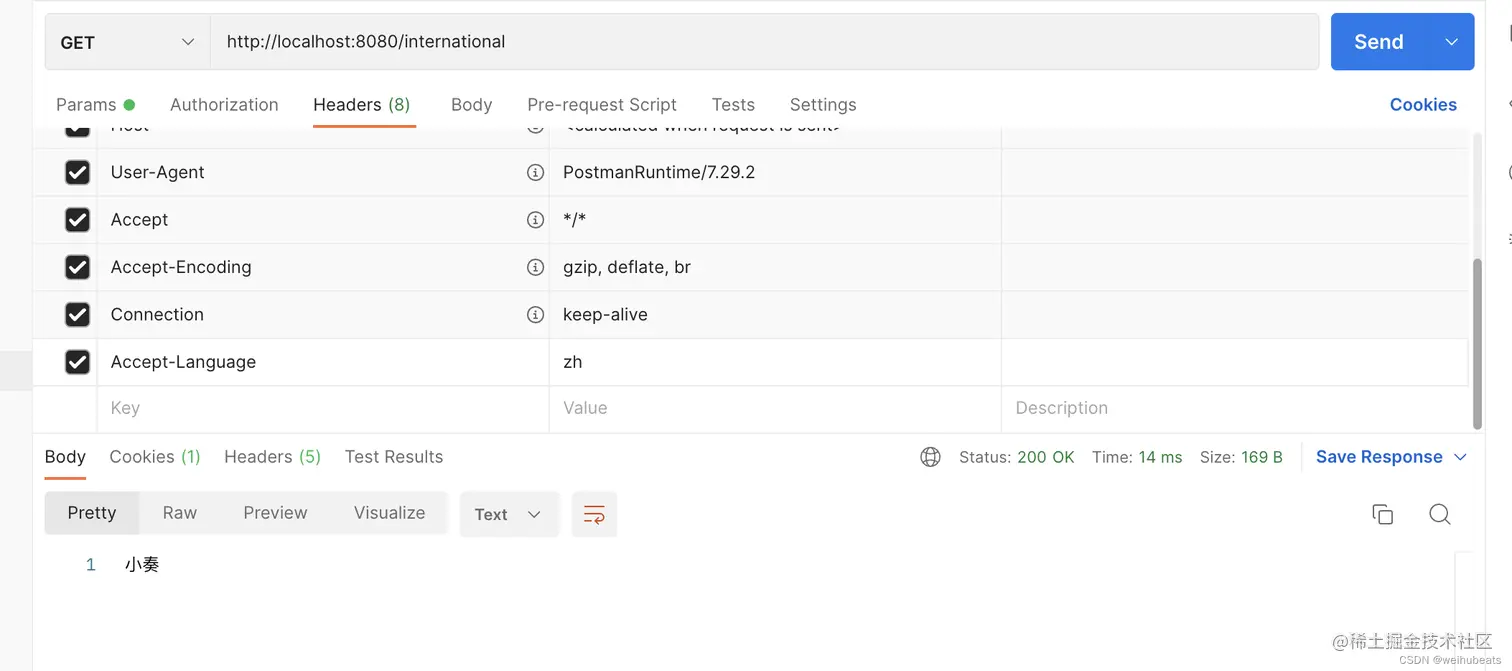Screen dimensions: 1512x671
Task: Open search in response with magnifier icon
Action: pos(1439,514)
